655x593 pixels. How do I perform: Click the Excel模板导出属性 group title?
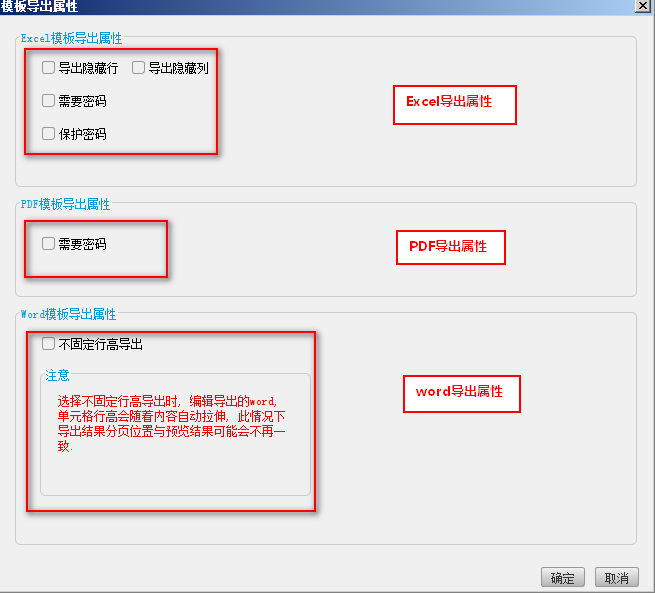[71, 38]
